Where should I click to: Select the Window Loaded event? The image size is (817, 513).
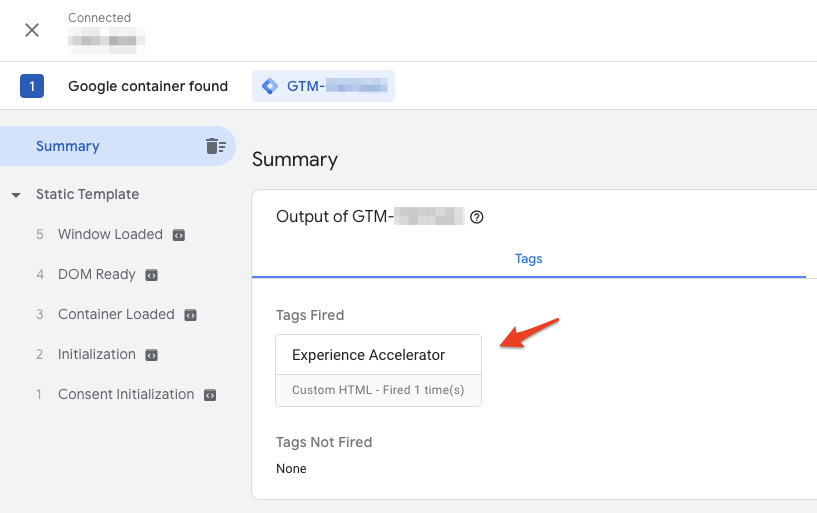pos(110,234)
